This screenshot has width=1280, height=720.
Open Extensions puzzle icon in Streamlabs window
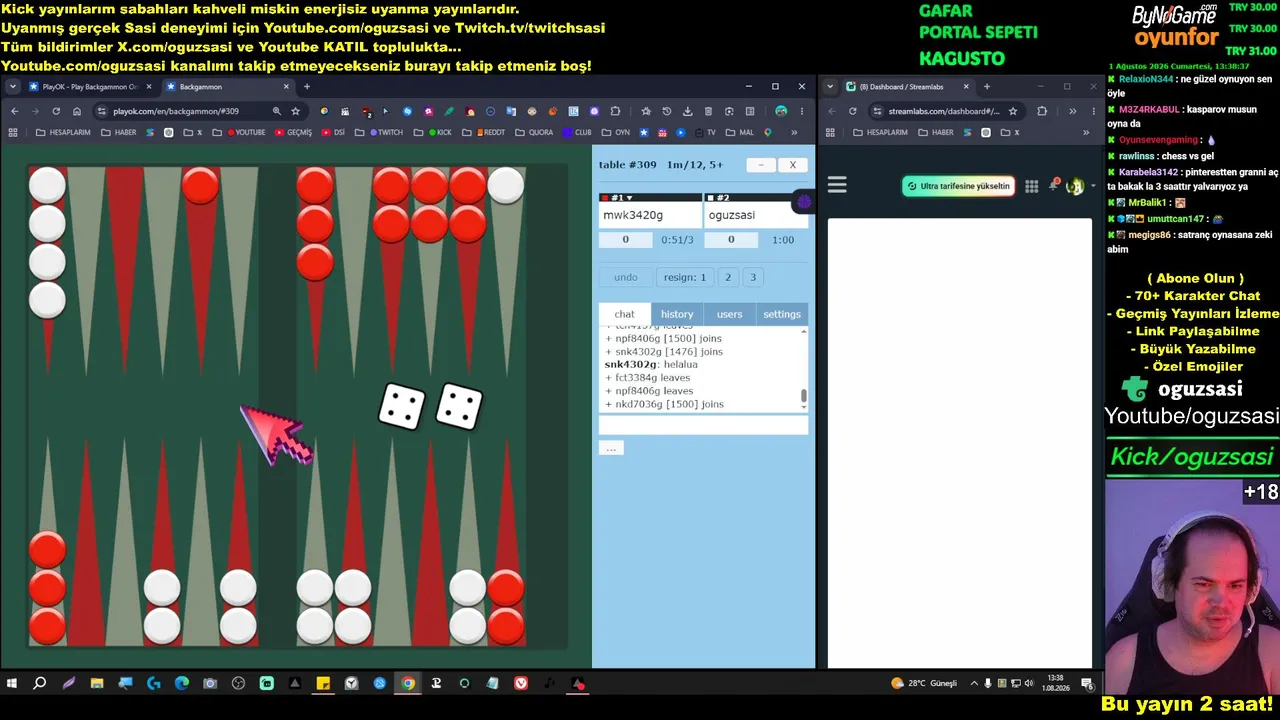point(1042,111)
